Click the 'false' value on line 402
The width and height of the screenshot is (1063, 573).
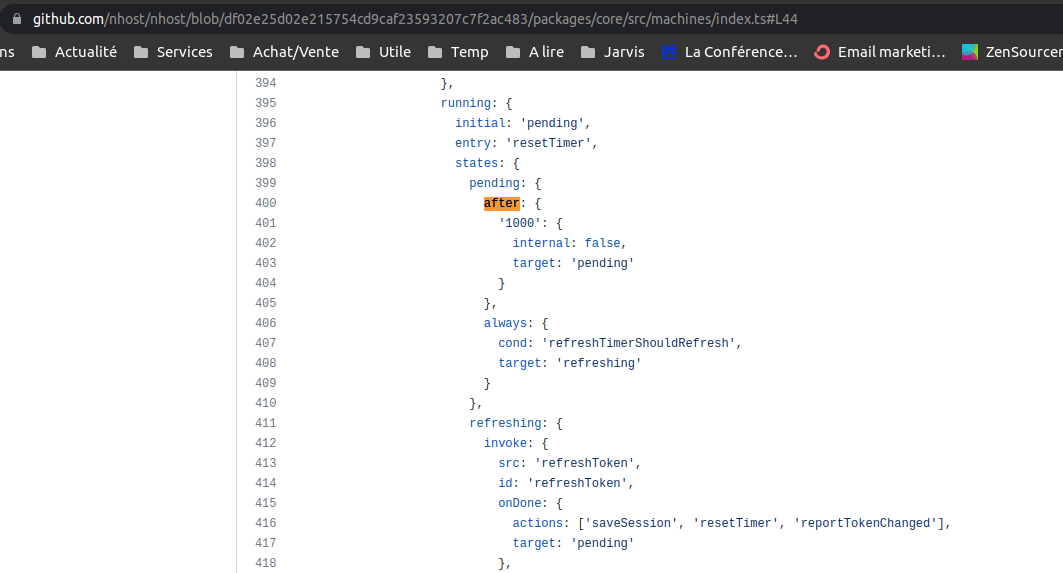602,243
